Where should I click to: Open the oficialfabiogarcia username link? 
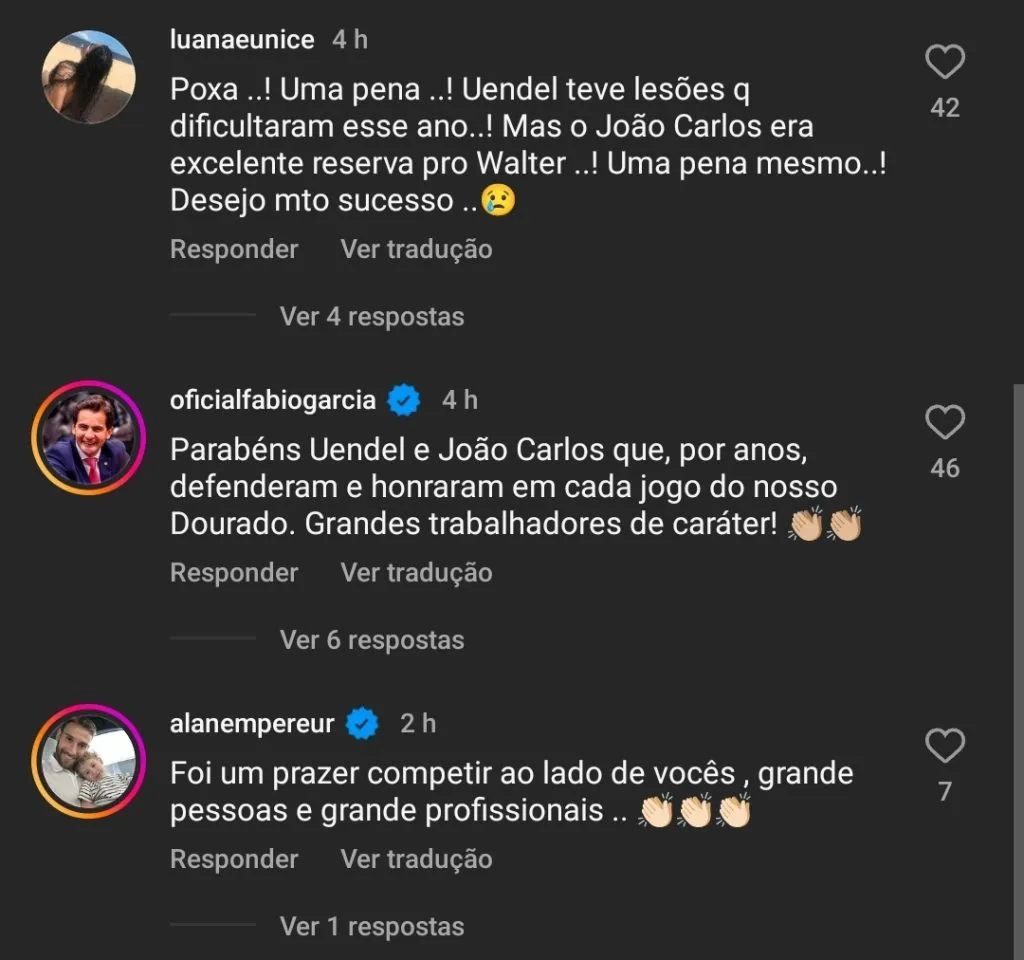(x=273, y=401)
